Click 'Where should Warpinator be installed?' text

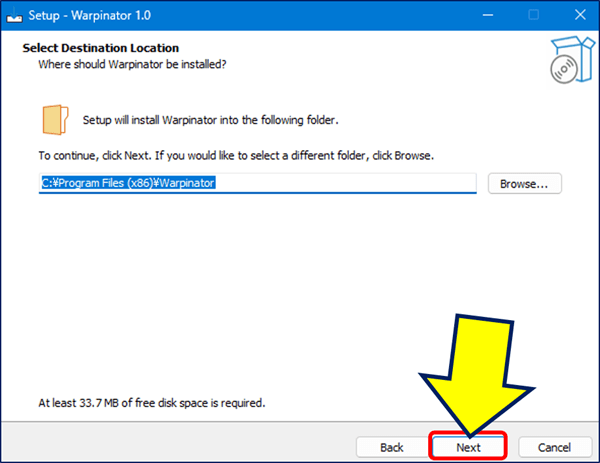(132, 64)
